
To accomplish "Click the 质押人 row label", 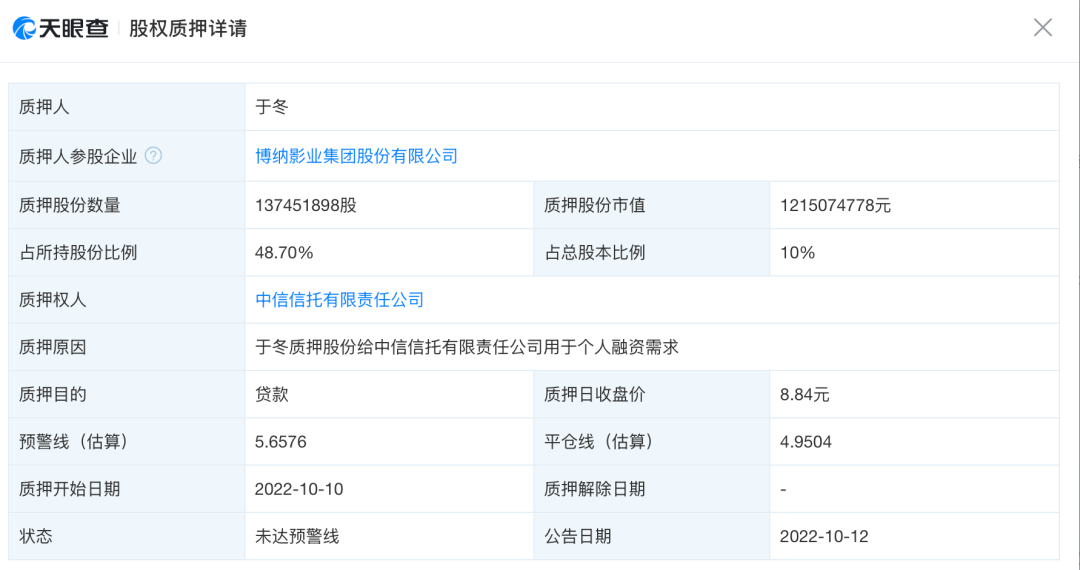I will (x=44, y=107).
